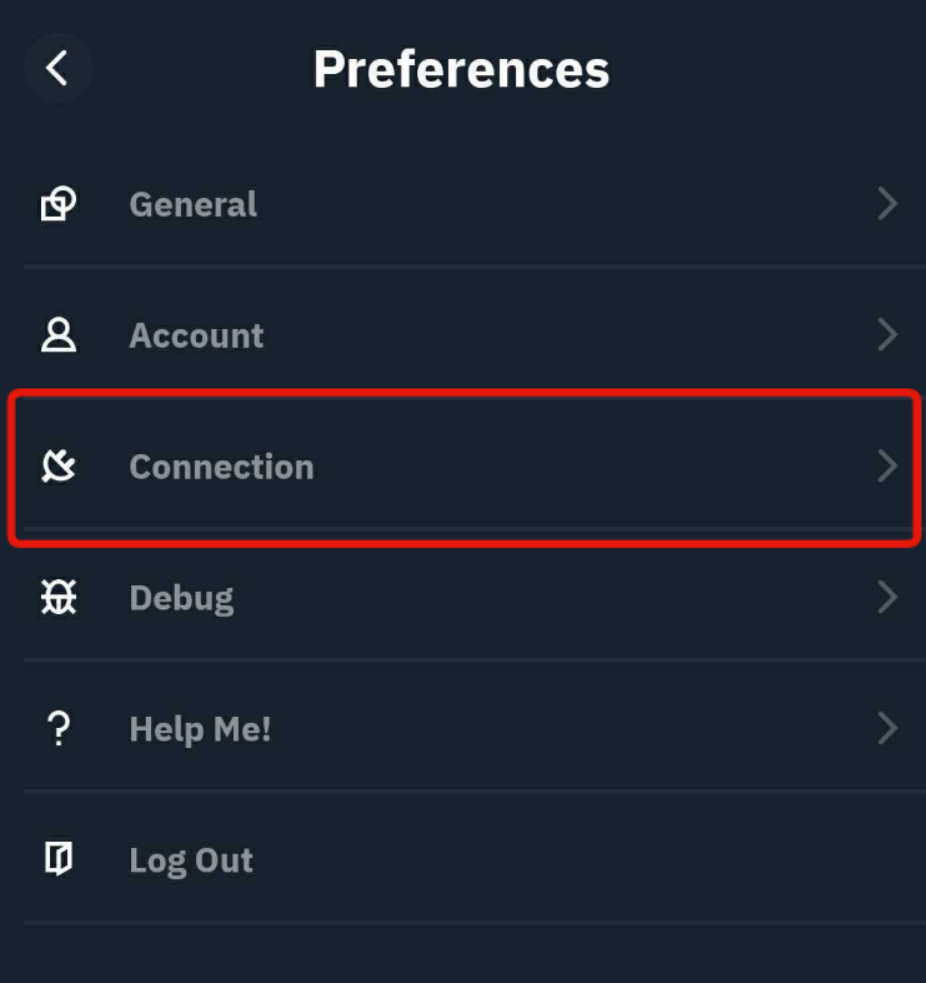Expand Help Me! using its right chevron
The width and height of the screenshot is (926, 983).
coord(886,729)
